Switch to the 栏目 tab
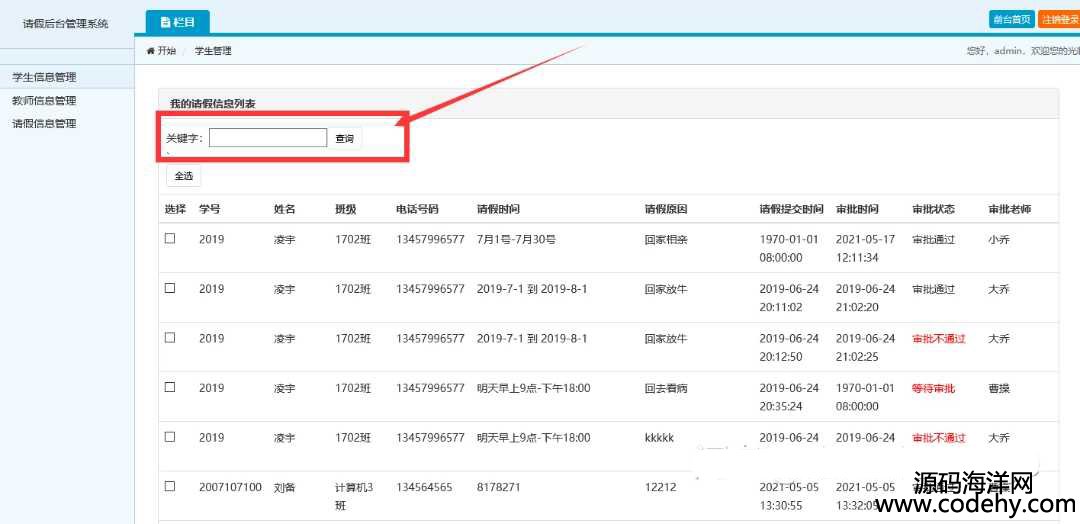This screenshot has height=524, width=1080. point(178,22)
